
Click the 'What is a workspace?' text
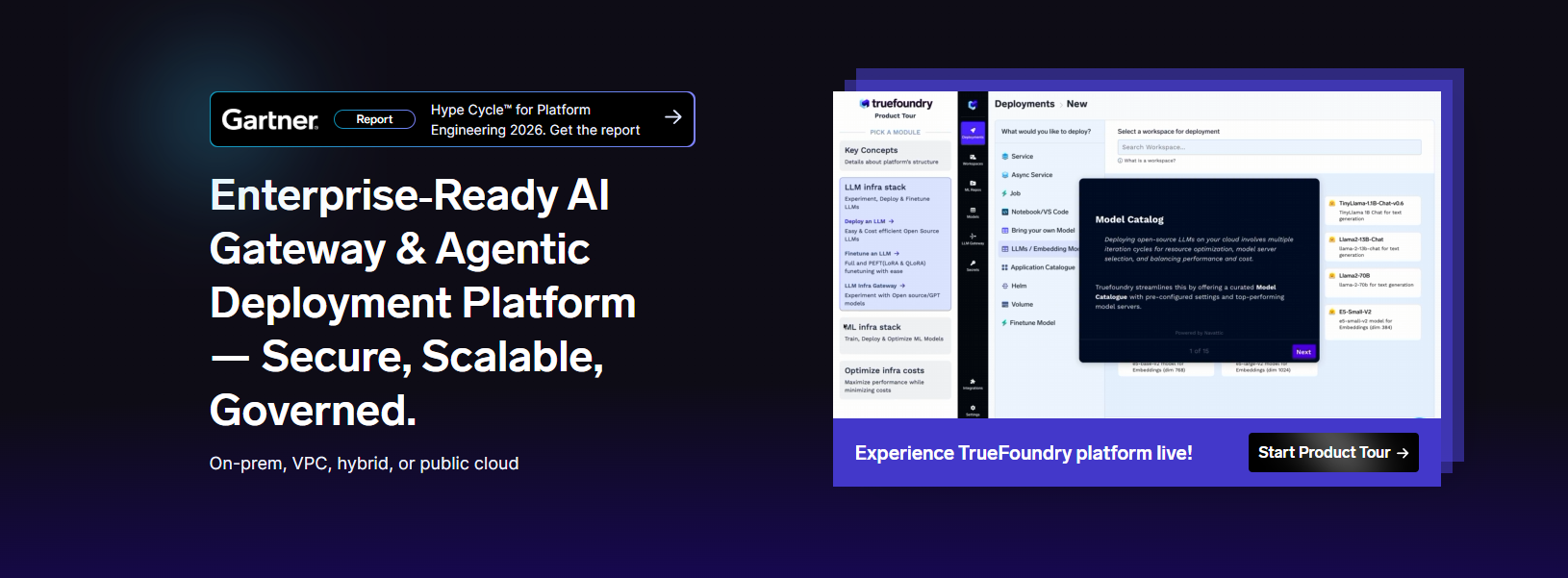click(x=1150, y=161)
